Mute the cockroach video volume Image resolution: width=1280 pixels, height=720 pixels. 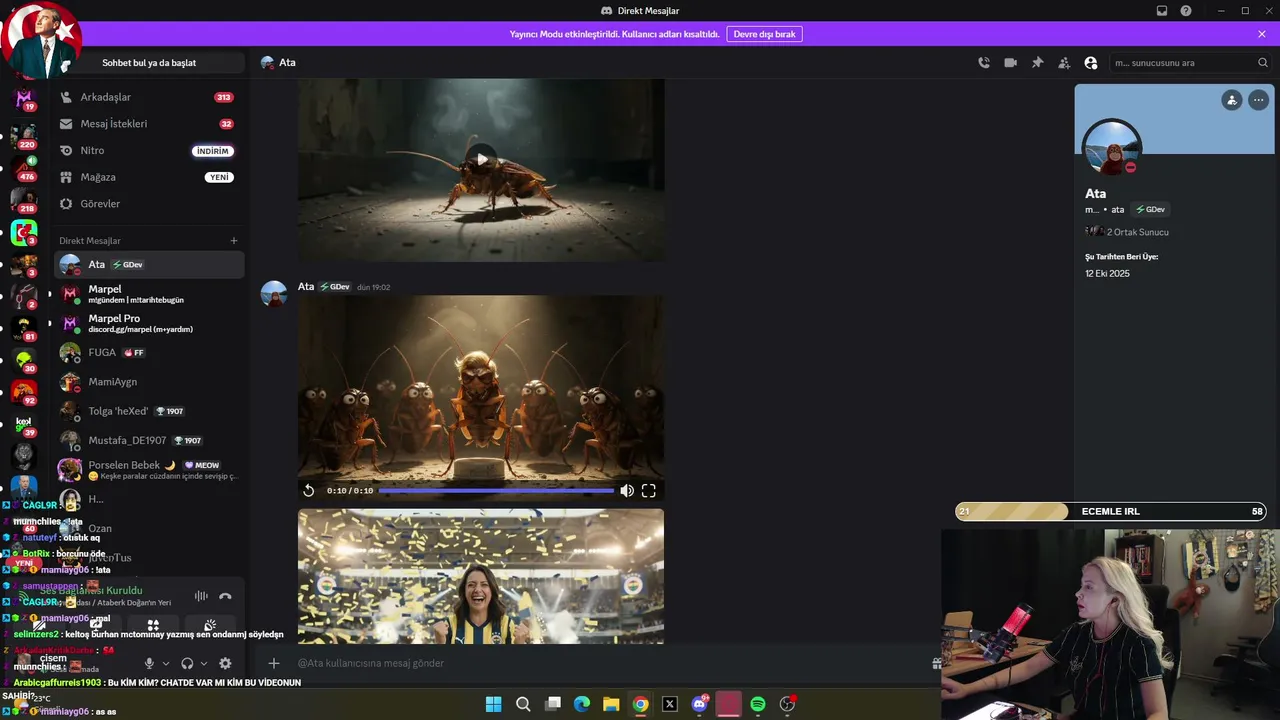(627, 491)
